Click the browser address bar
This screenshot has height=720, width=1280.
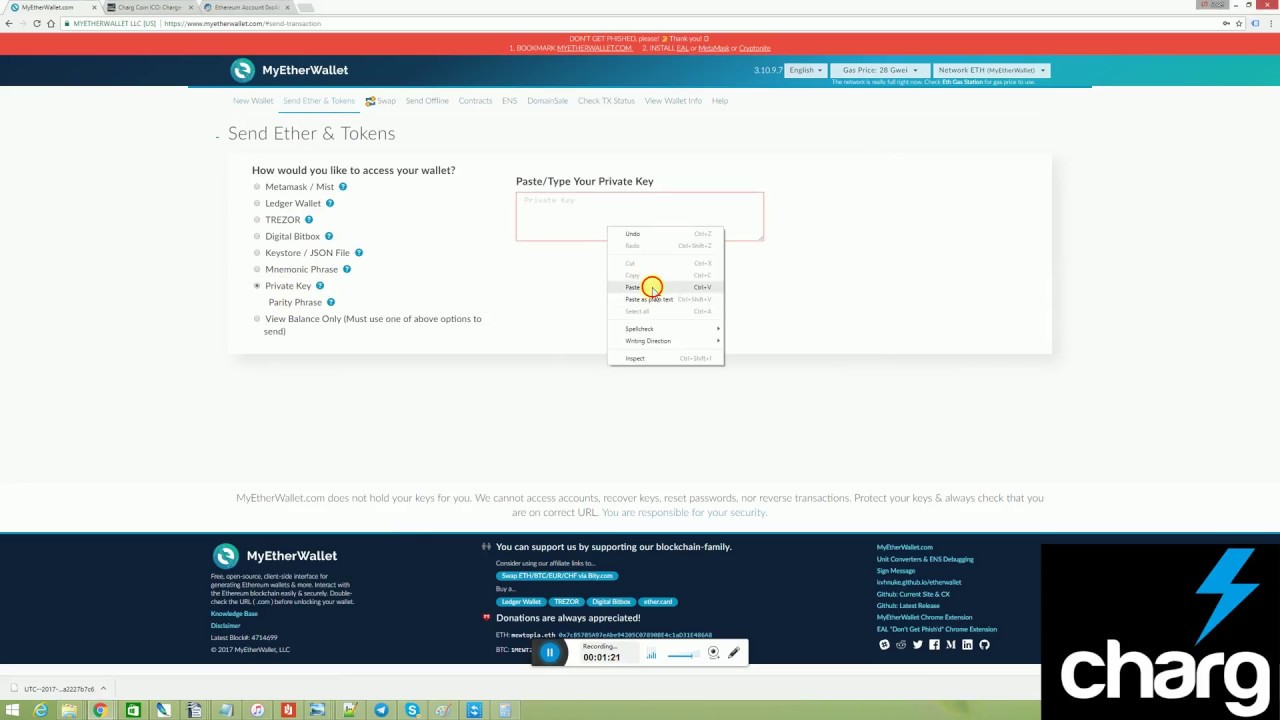(640, 23)
